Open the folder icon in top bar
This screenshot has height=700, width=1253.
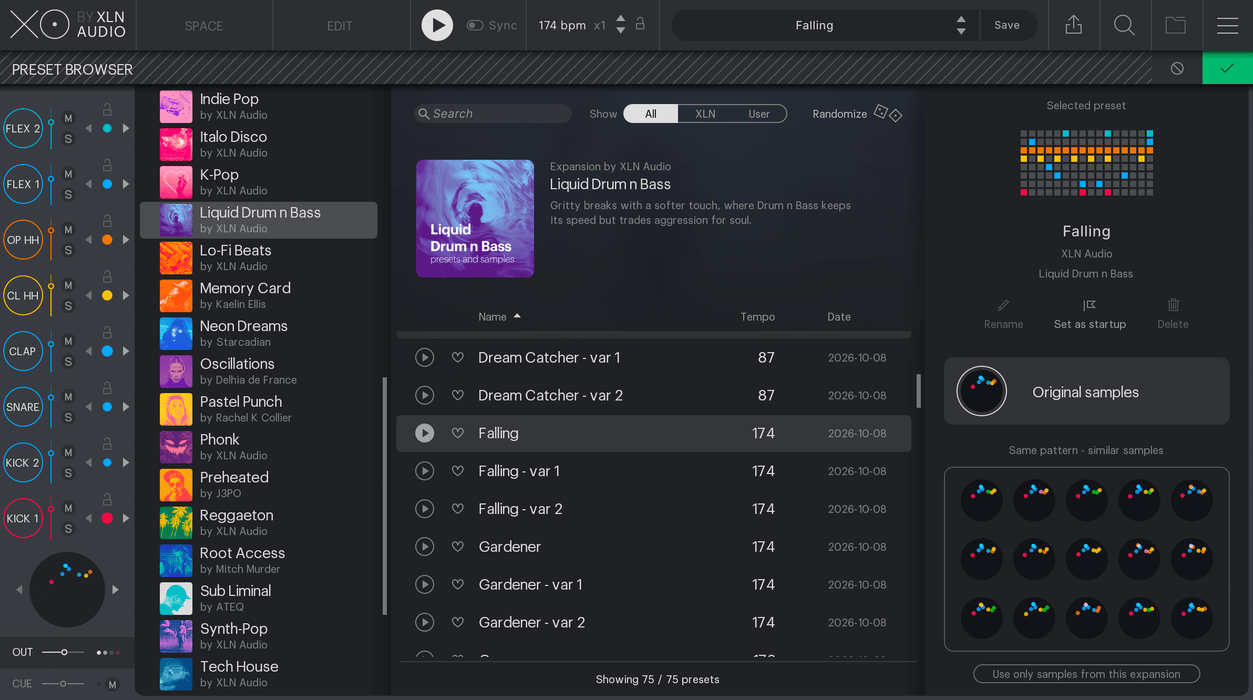pyautogui.click(x=1176, y=25)
